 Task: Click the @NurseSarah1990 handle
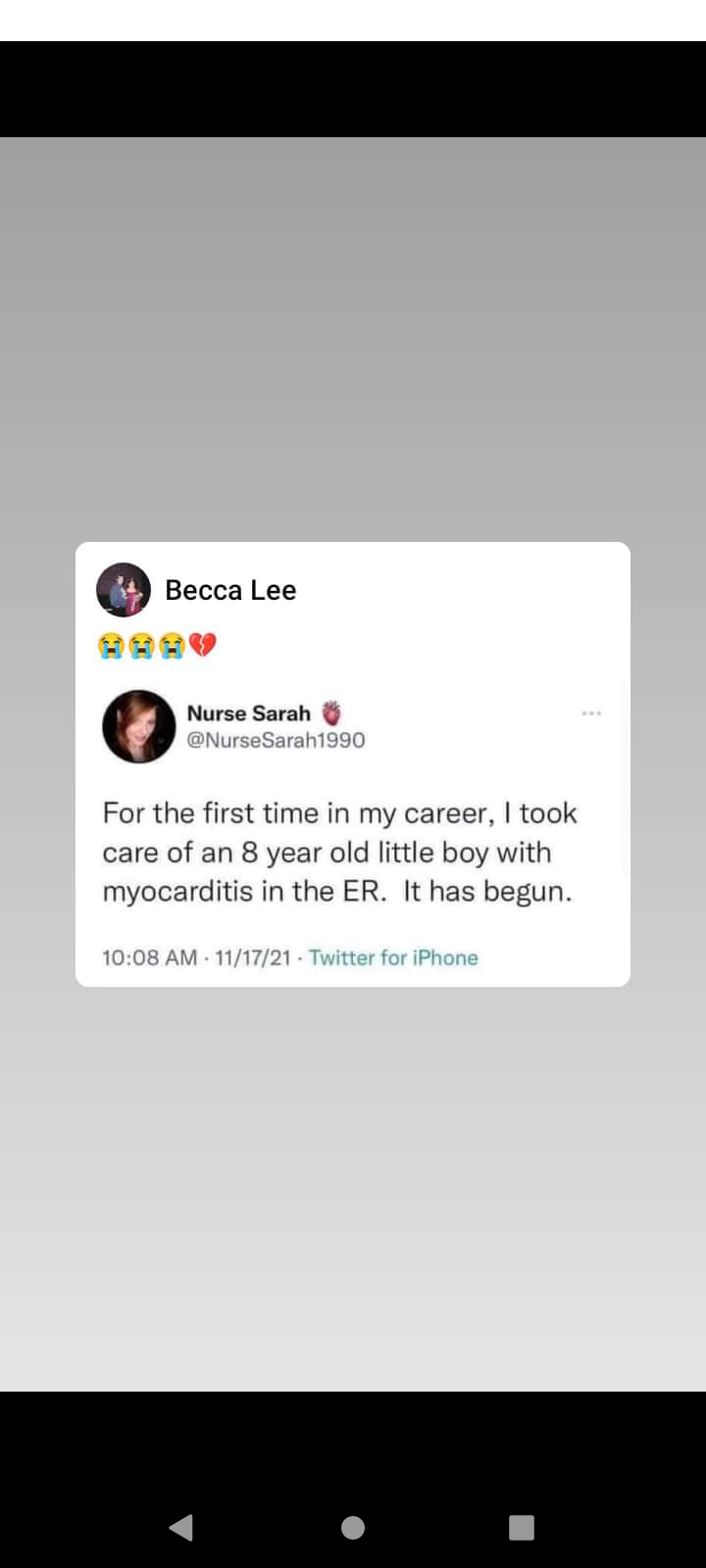(276, 740)
